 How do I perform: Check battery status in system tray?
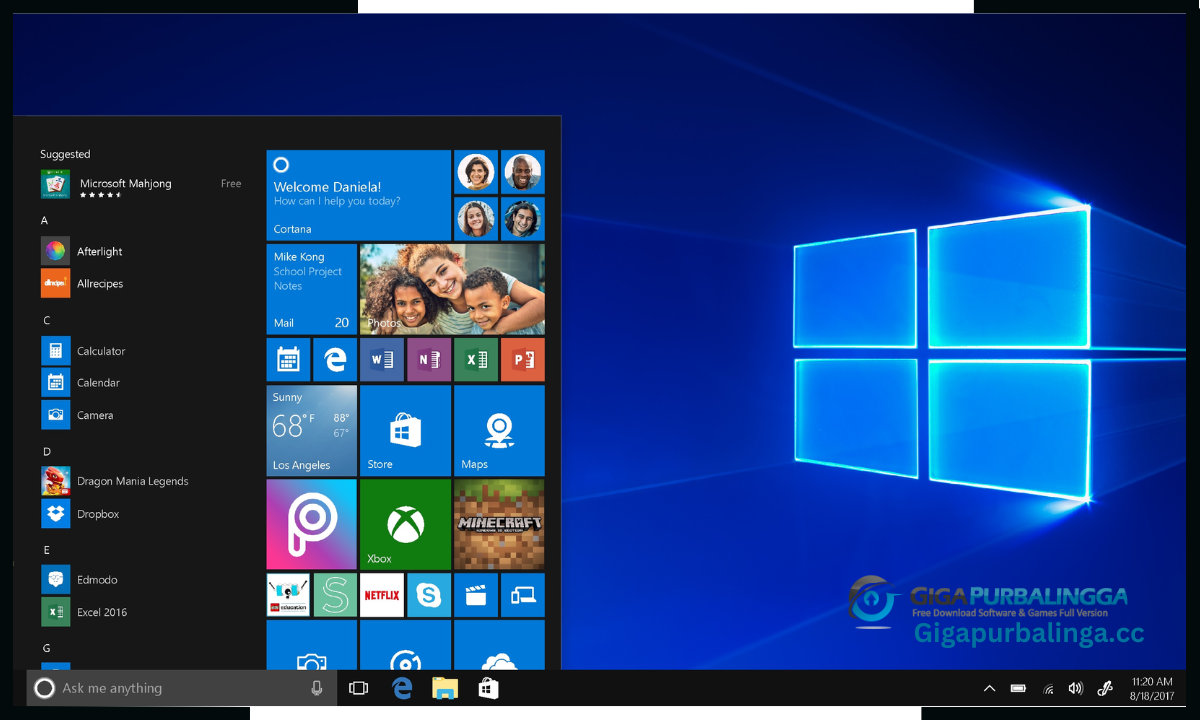point(1018,688)
